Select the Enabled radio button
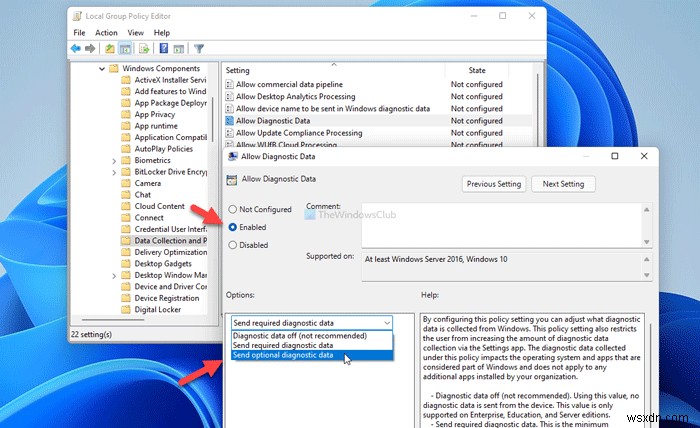 point(233,227)
